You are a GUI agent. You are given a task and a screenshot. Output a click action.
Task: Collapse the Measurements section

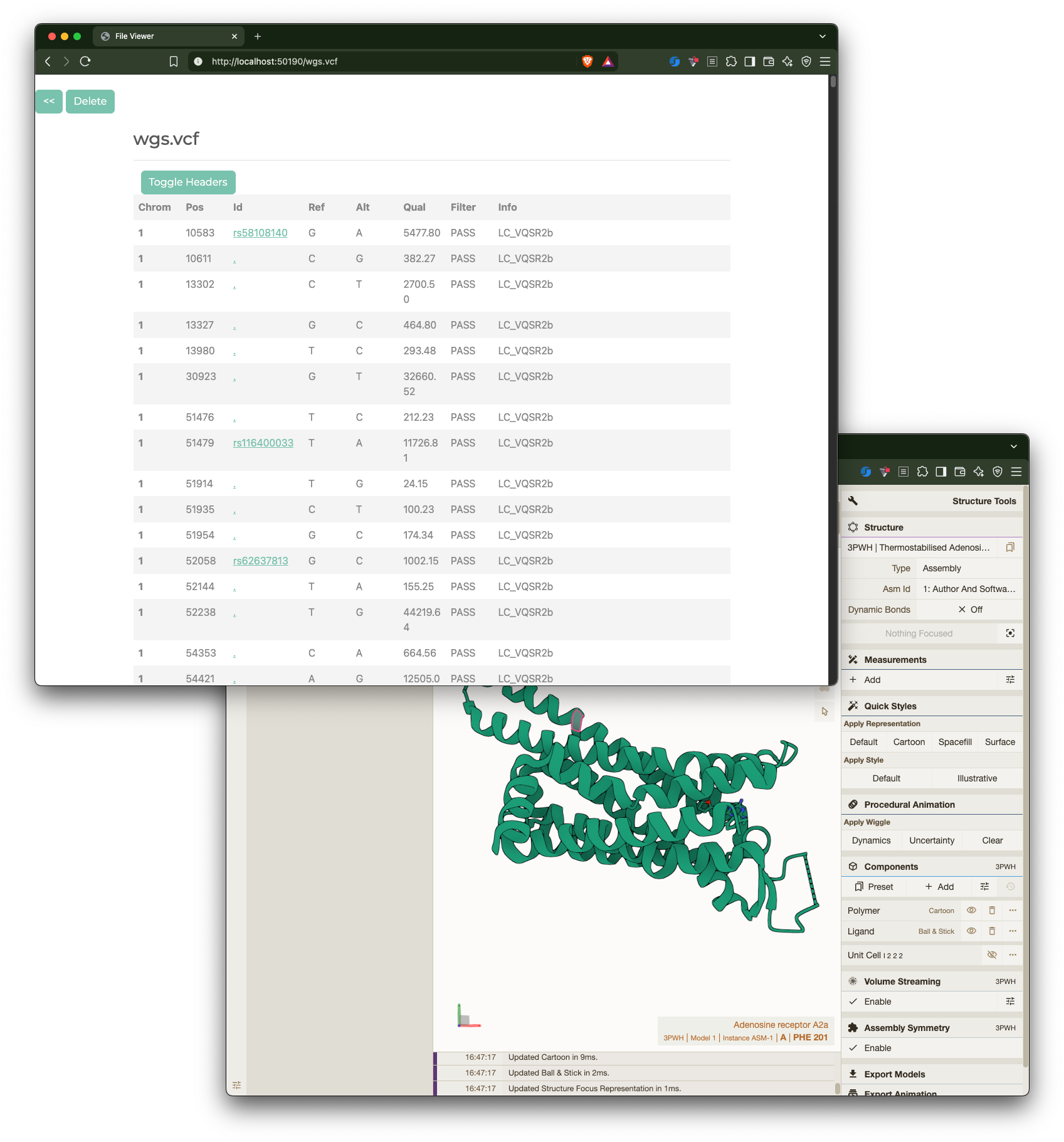(x=932, y=660)
